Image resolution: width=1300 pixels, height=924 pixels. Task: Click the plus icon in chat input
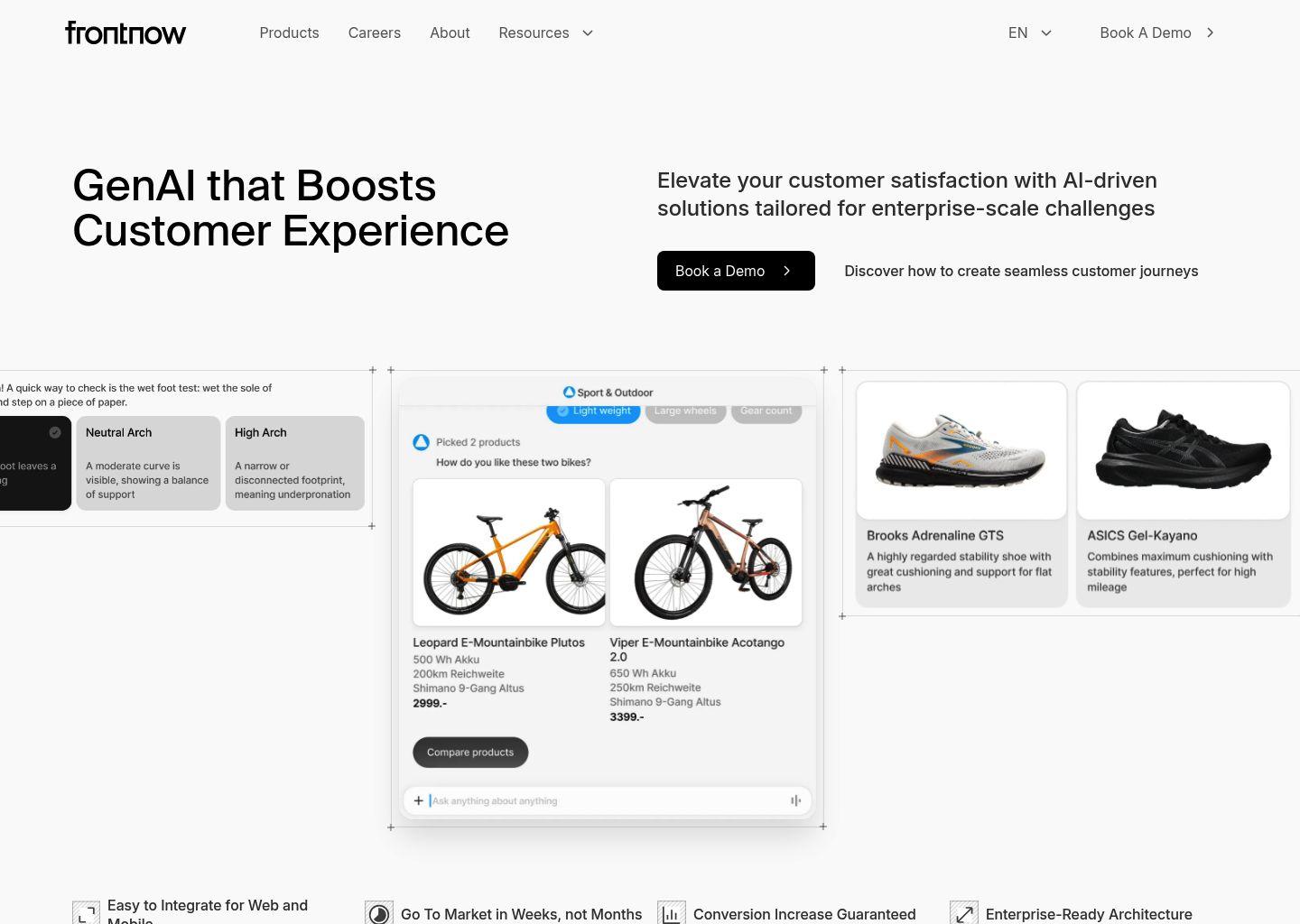(x=418, y=800)
